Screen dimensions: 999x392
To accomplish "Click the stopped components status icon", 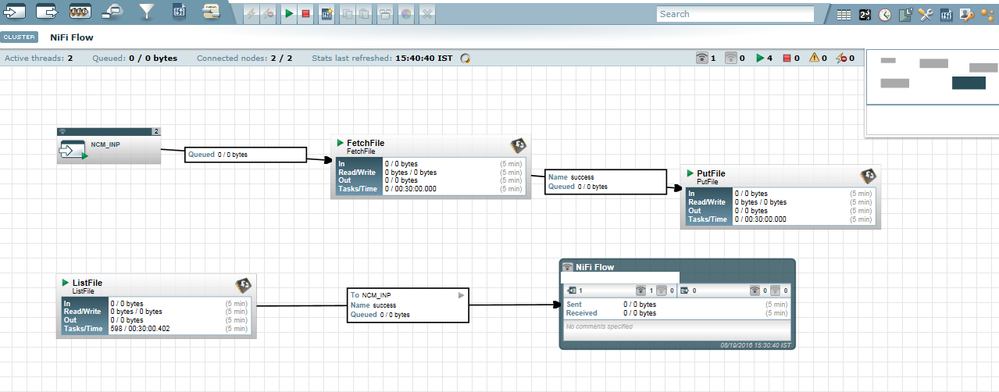I will click(787, 58).
